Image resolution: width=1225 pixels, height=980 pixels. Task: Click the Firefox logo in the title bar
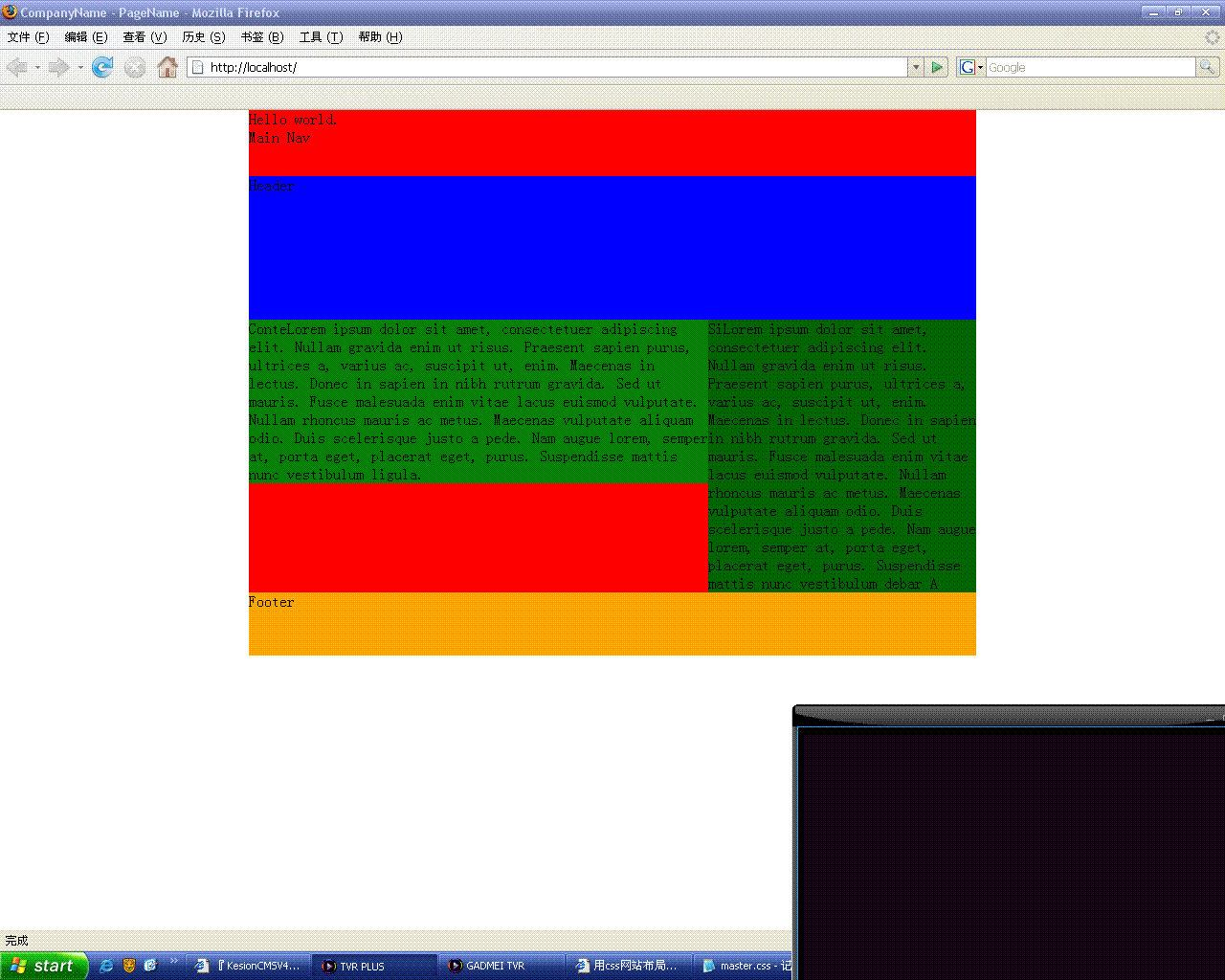point(10,12)
